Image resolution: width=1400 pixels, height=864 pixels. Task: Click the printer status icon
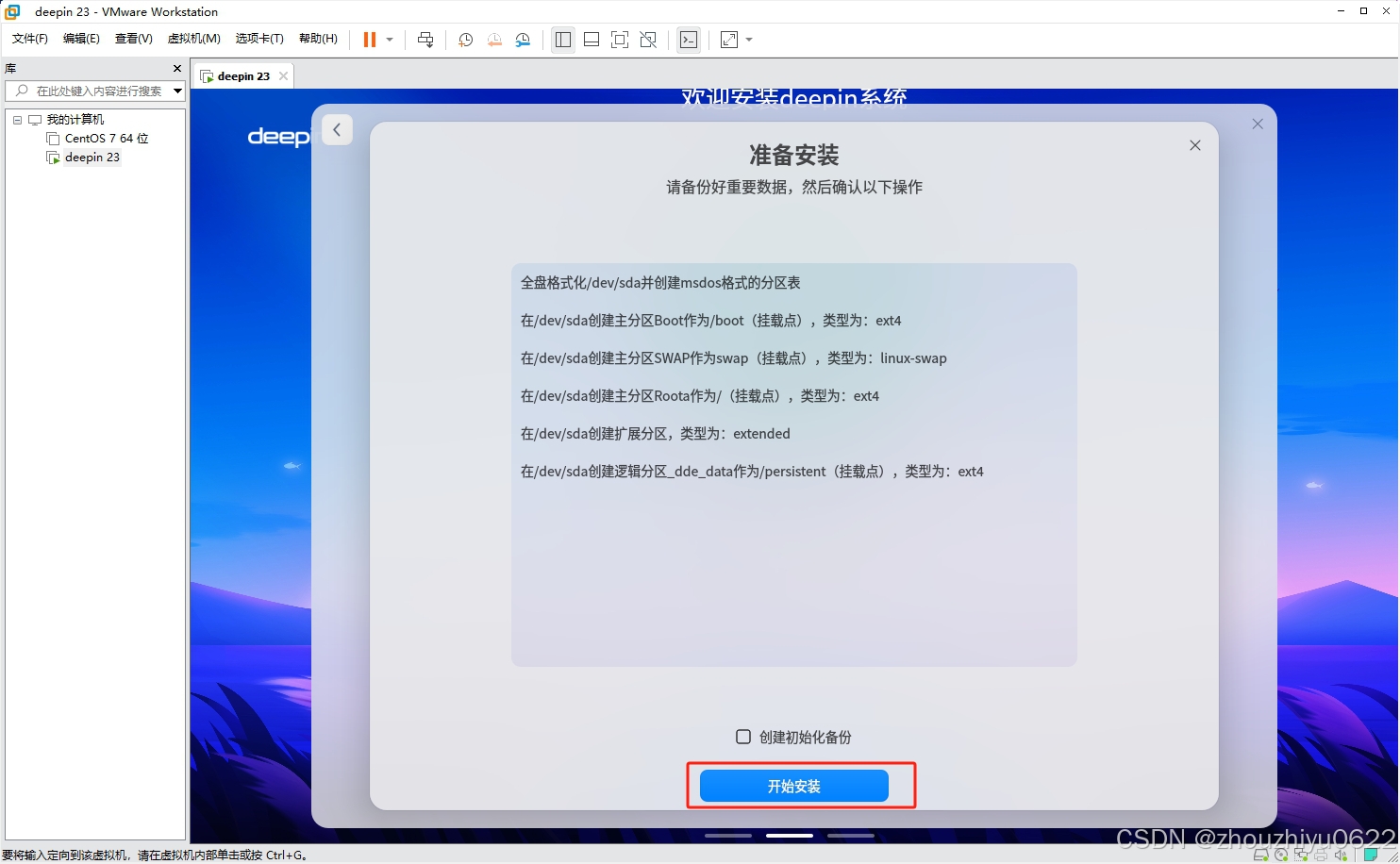coord(1321,856)
